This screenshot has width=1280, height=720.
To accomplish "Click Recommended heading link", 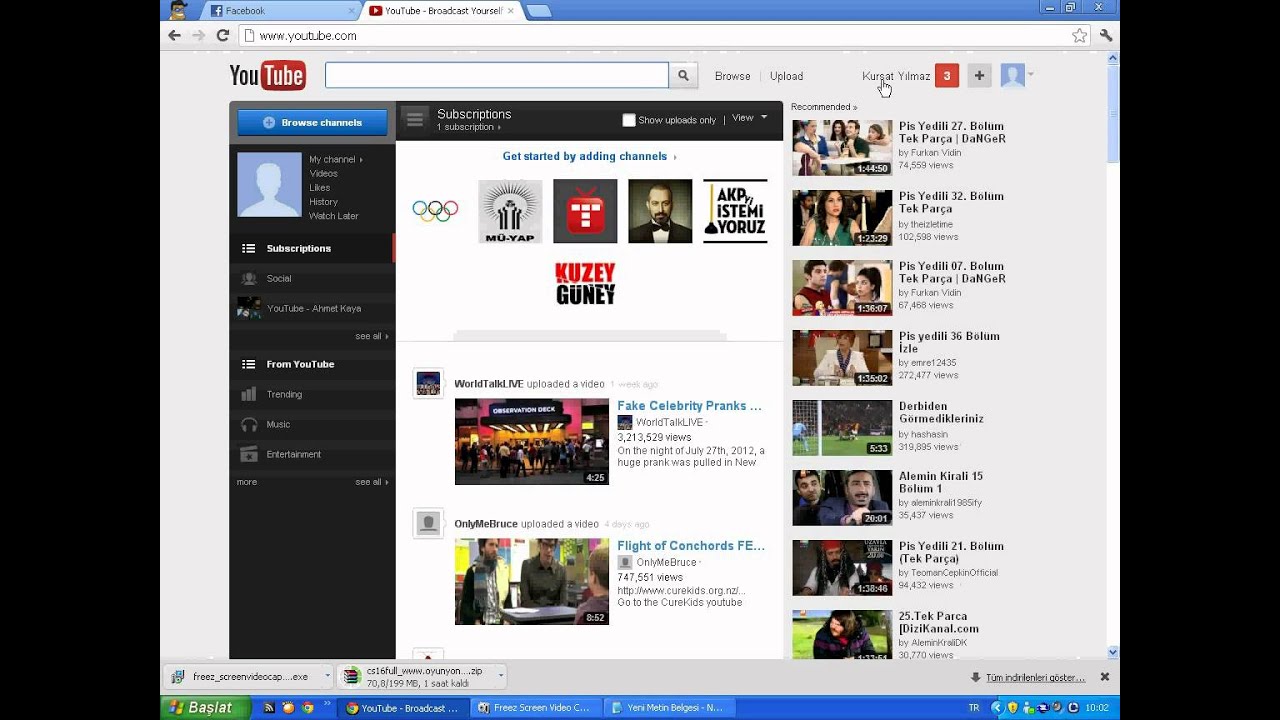I will point(824,106).
